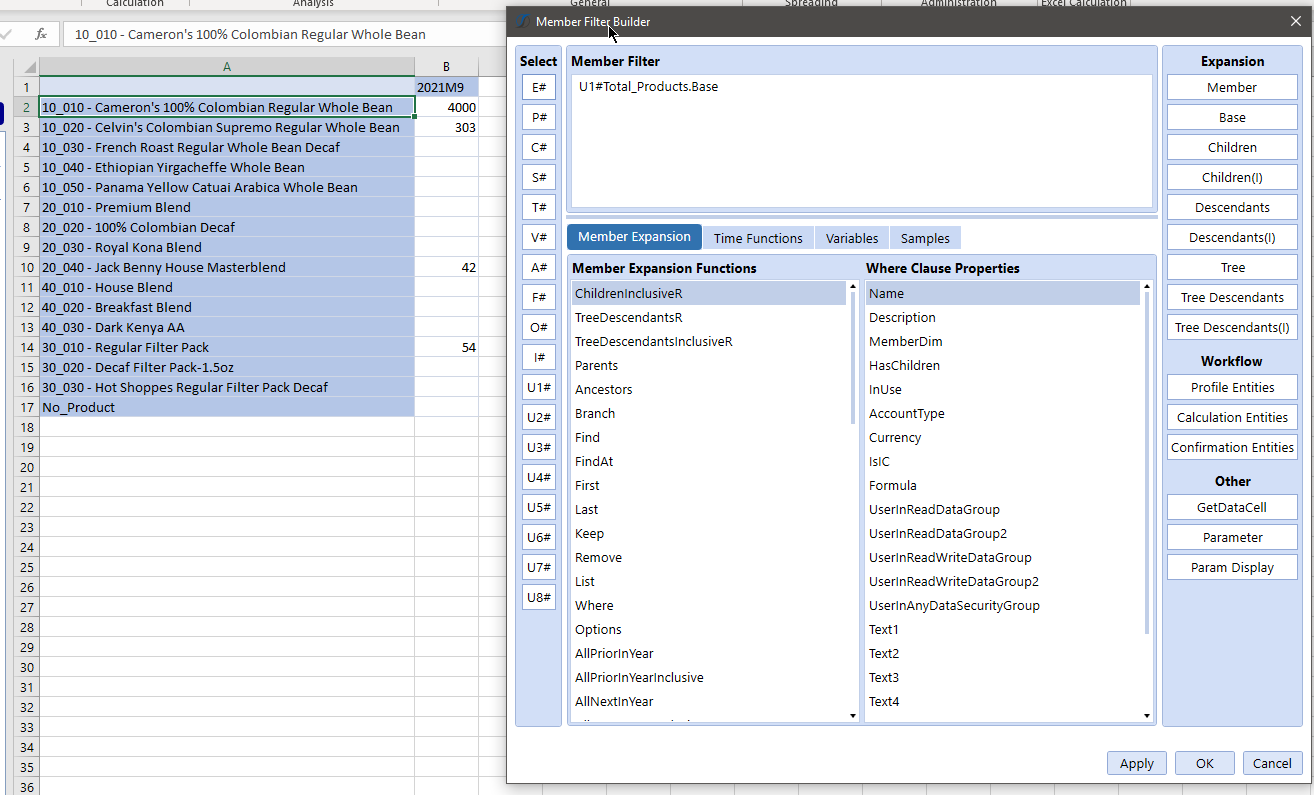Viewport: 1314px width, 795px height.
Task: Click the Excel formula bar
Action: [285, 34]
